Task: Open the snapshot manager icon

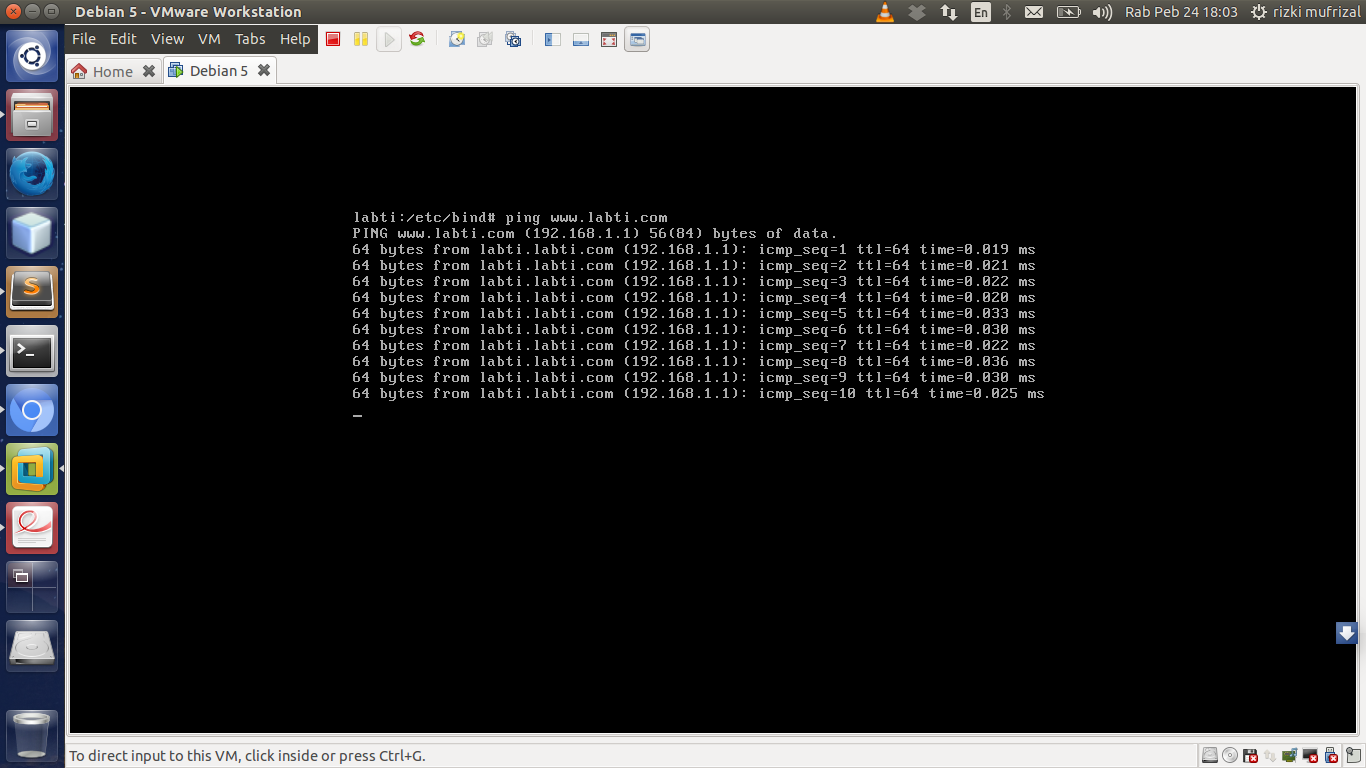Action: click(513, 39)
